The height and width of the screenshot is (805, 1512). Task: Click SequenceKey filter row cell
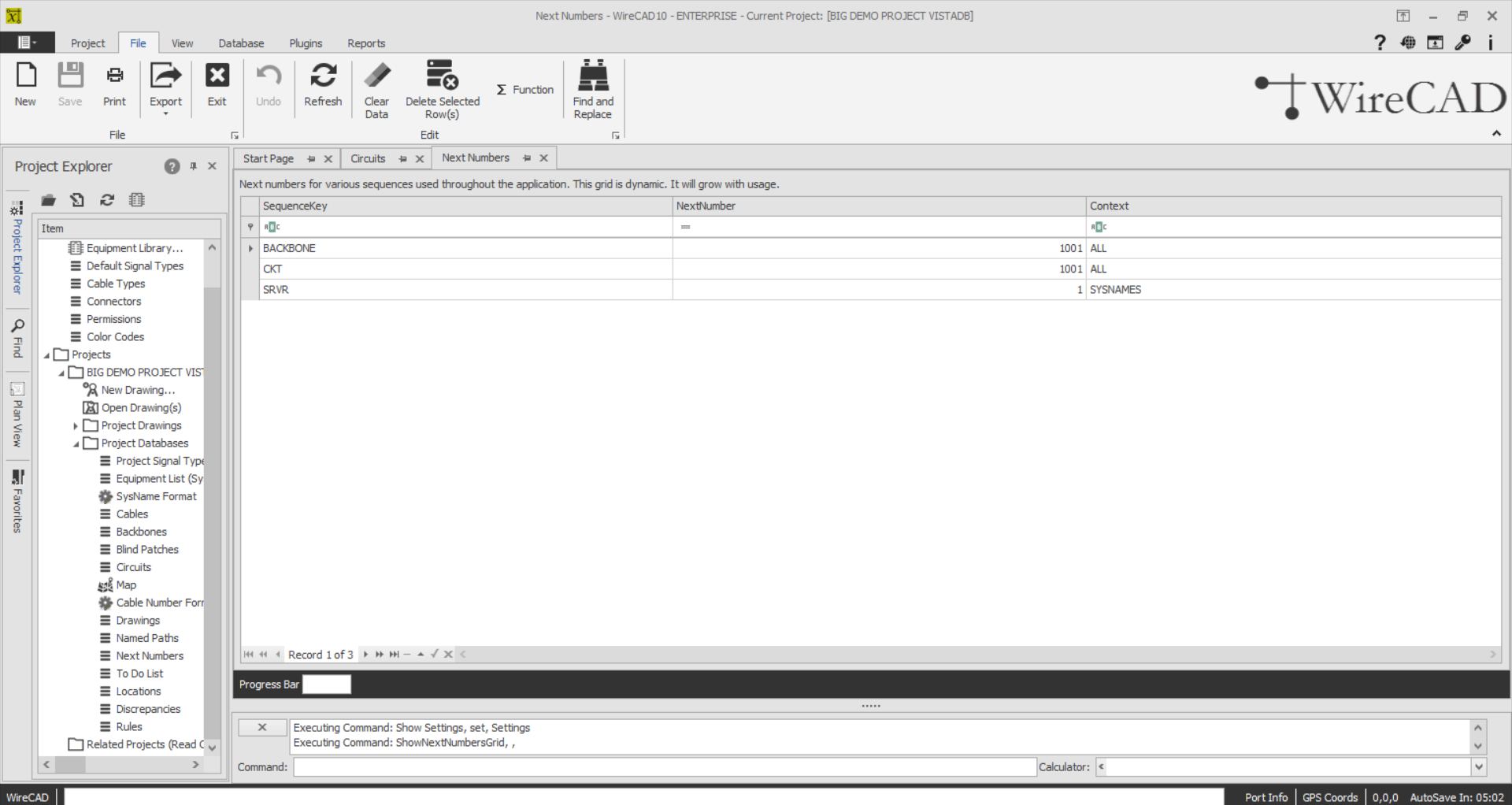pos(466,227)
